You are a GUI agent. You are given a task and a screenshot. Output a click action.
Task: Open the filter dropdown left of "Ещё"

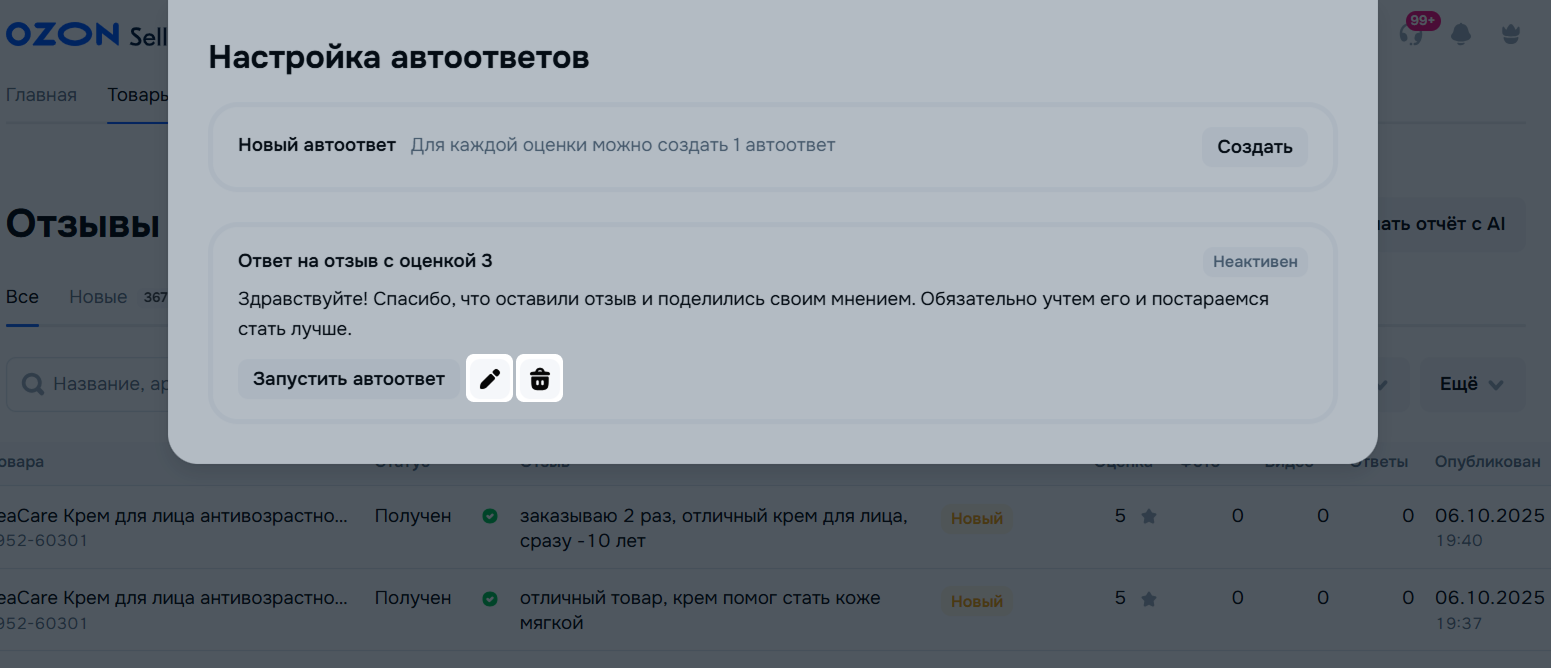click(1392, 385)
